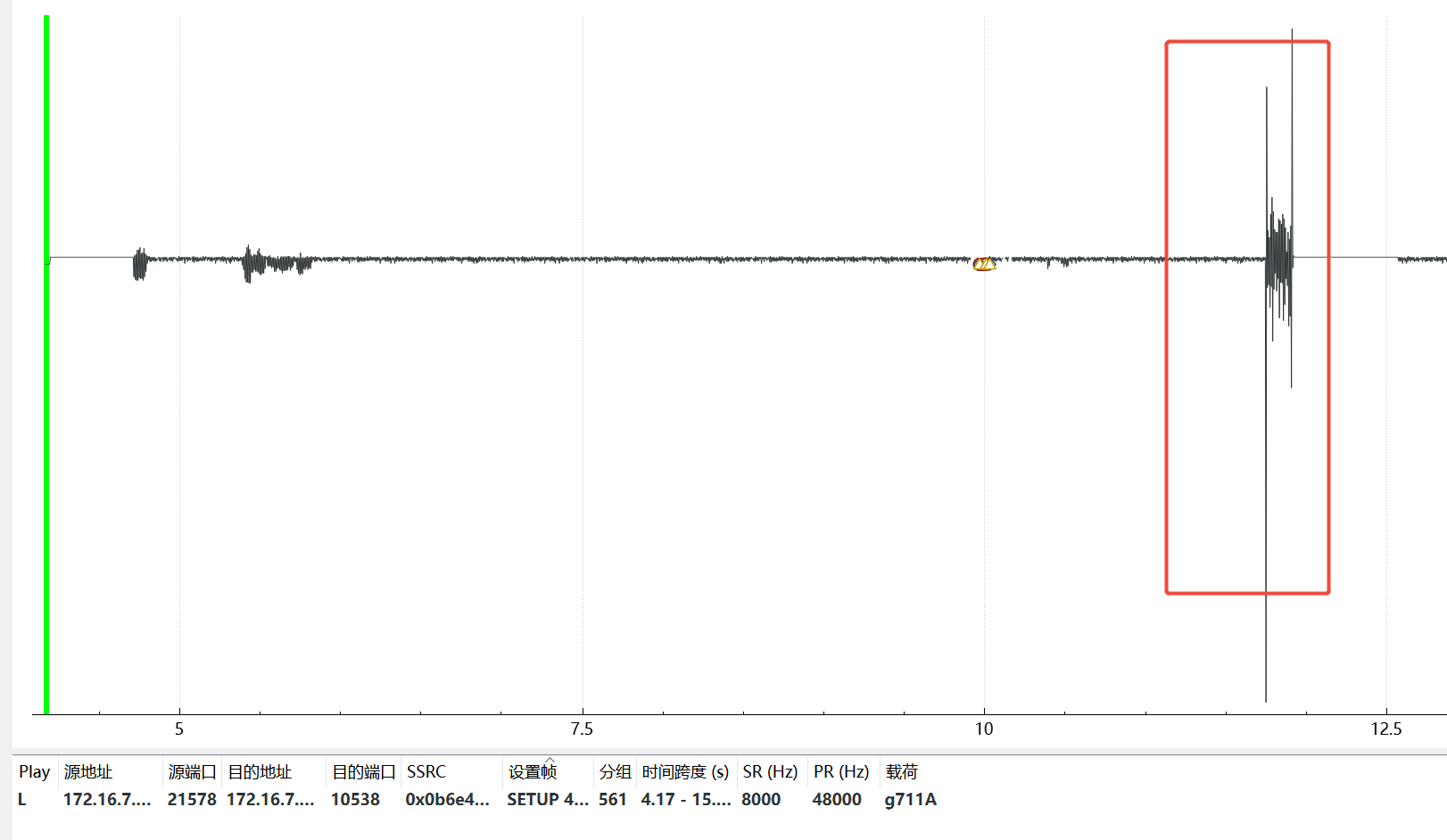The image size is (1447, 840).
Task: Click the green playhead start line
Action: pos(46,364)
